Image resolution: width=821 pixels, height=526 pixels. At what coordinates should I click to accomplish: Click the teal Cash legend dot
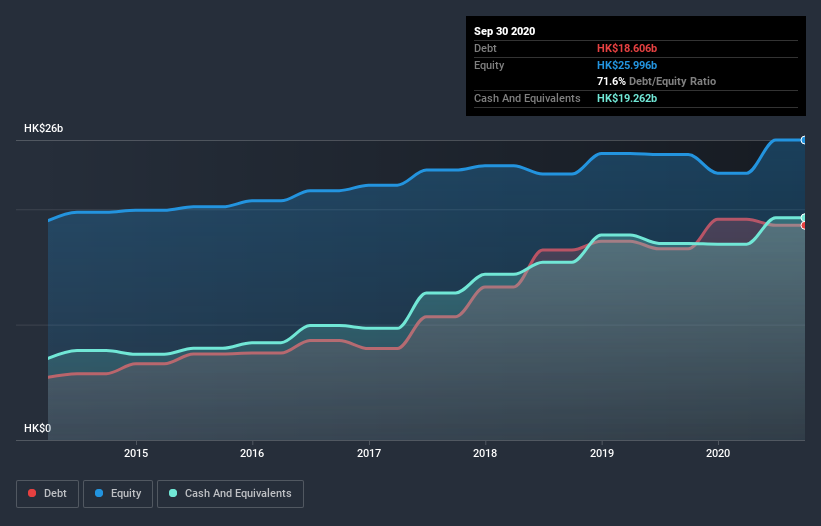coord(173,493)
